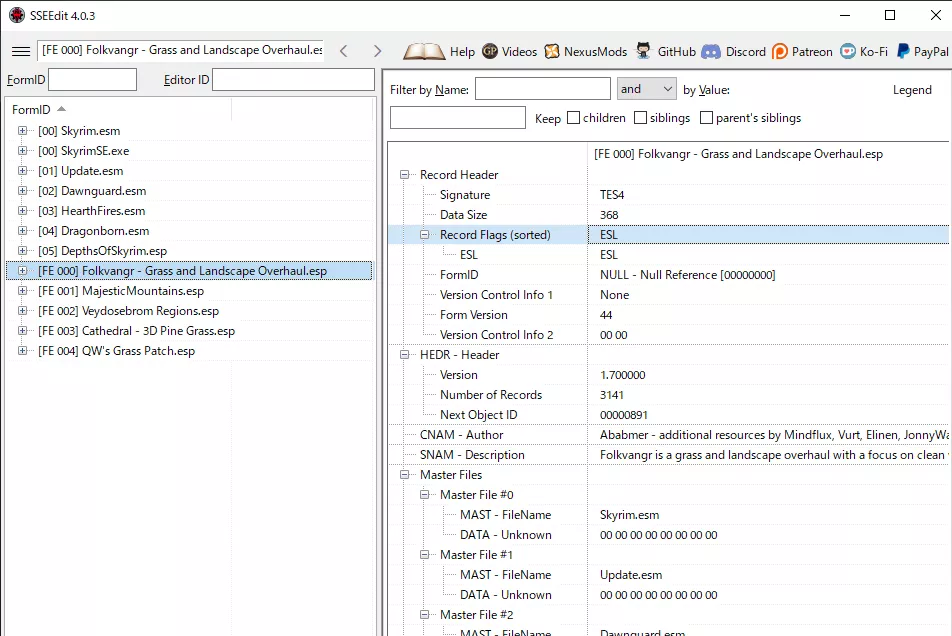This screenshot has height=636, width=952.
Task: Collapse HEDR - Header section
Action: coord(404,355)
